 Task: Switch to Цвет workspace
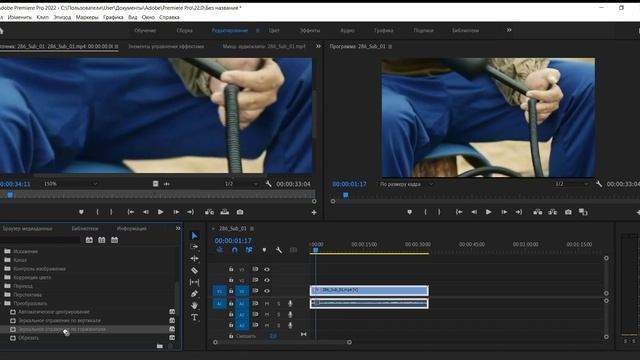pos(274,30)
